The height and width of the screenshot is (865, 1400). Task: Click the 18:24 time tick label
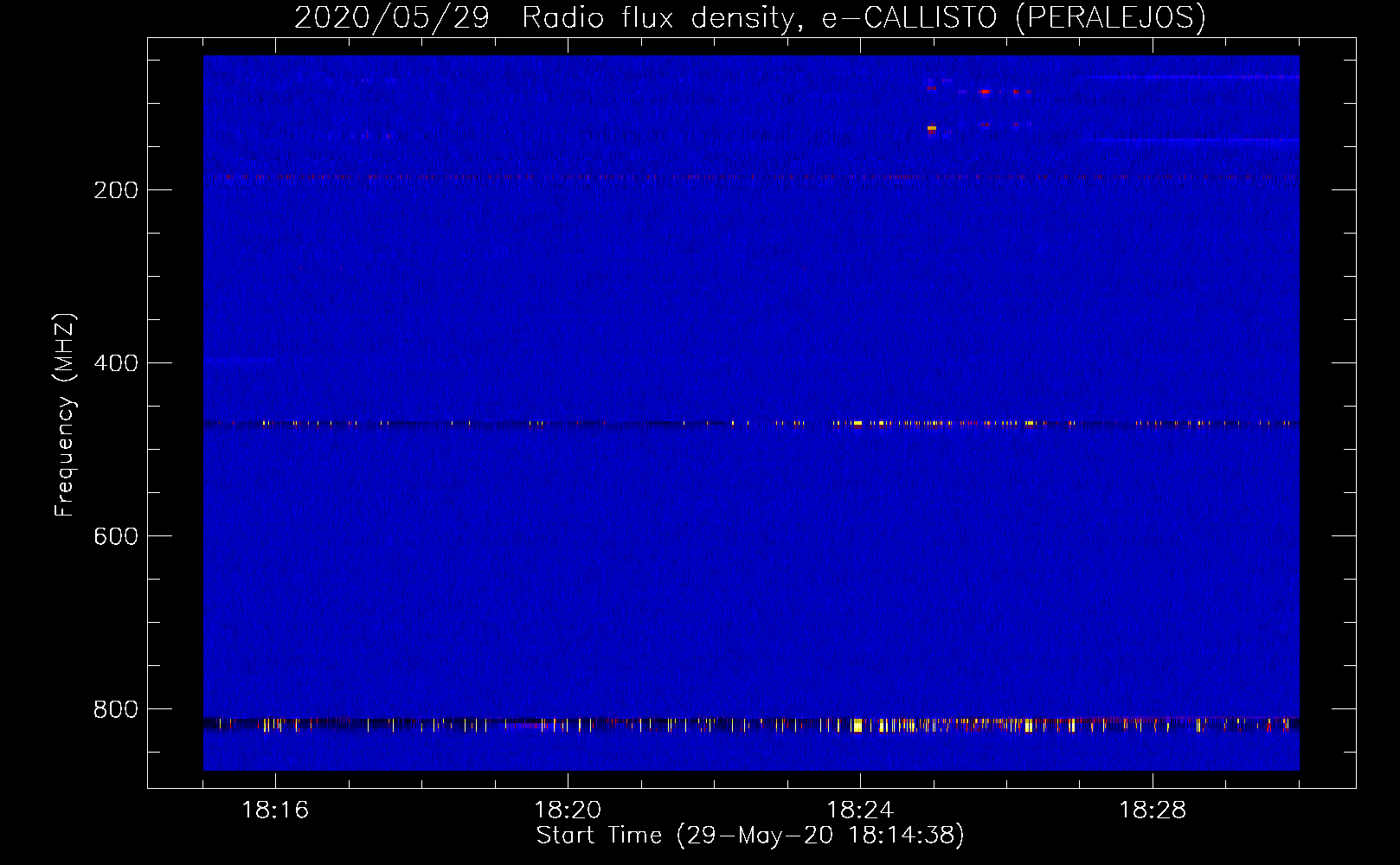[860, 811]
